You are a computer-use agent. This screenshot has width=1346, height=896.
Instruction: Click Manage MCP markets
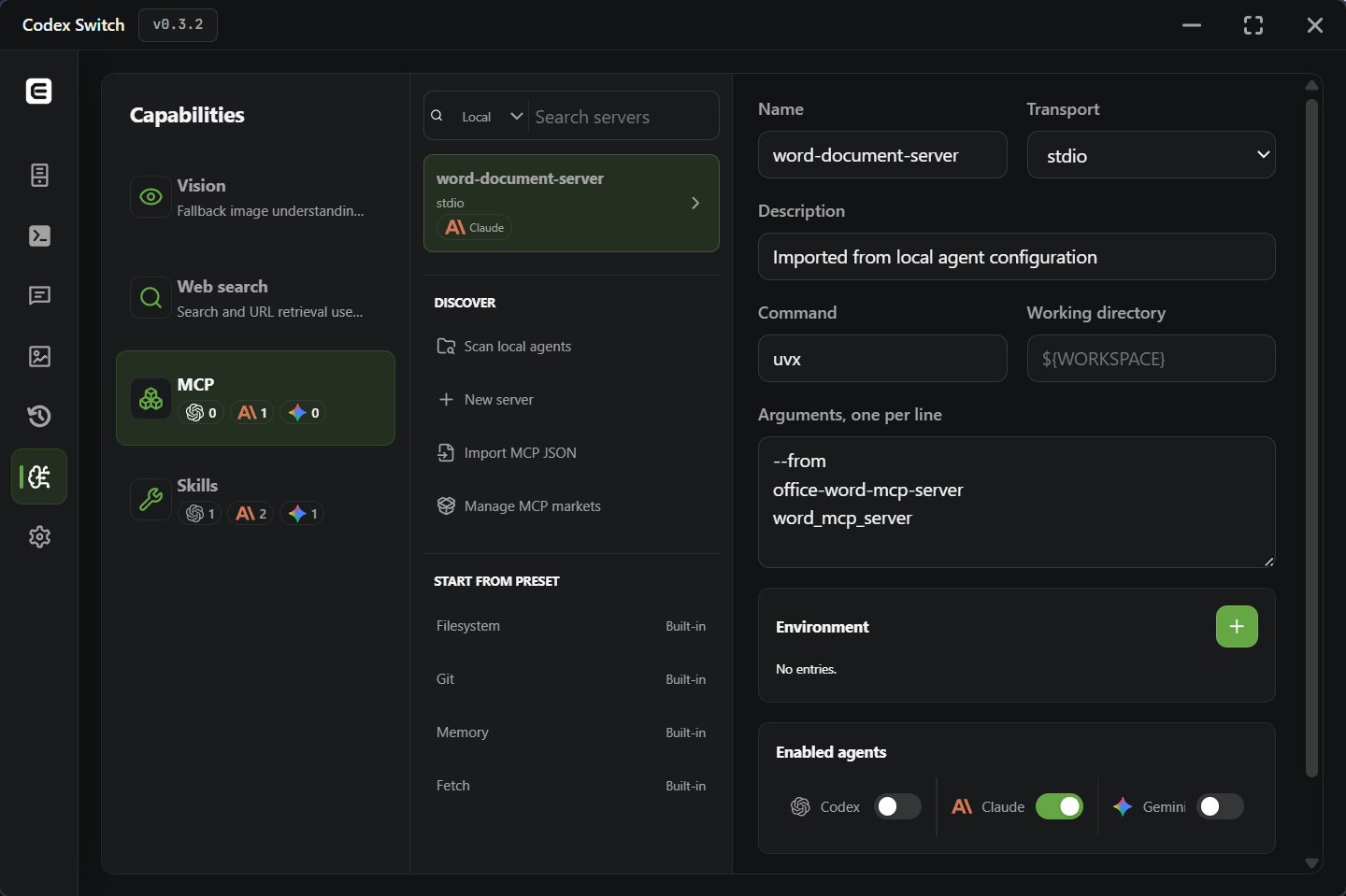pyautogui.click(x=571, y=506)
